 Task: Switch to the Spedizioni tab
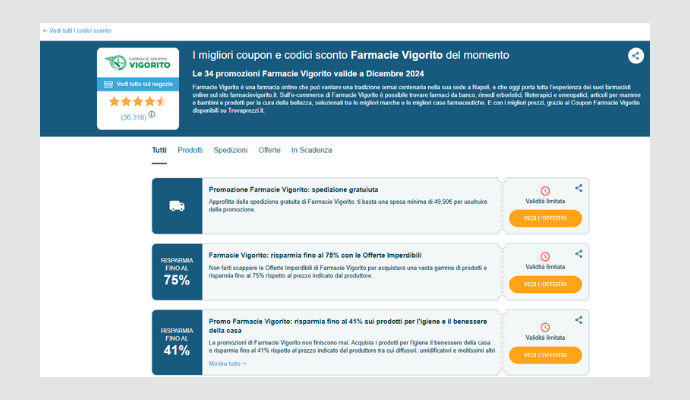(x=231, y=150)
